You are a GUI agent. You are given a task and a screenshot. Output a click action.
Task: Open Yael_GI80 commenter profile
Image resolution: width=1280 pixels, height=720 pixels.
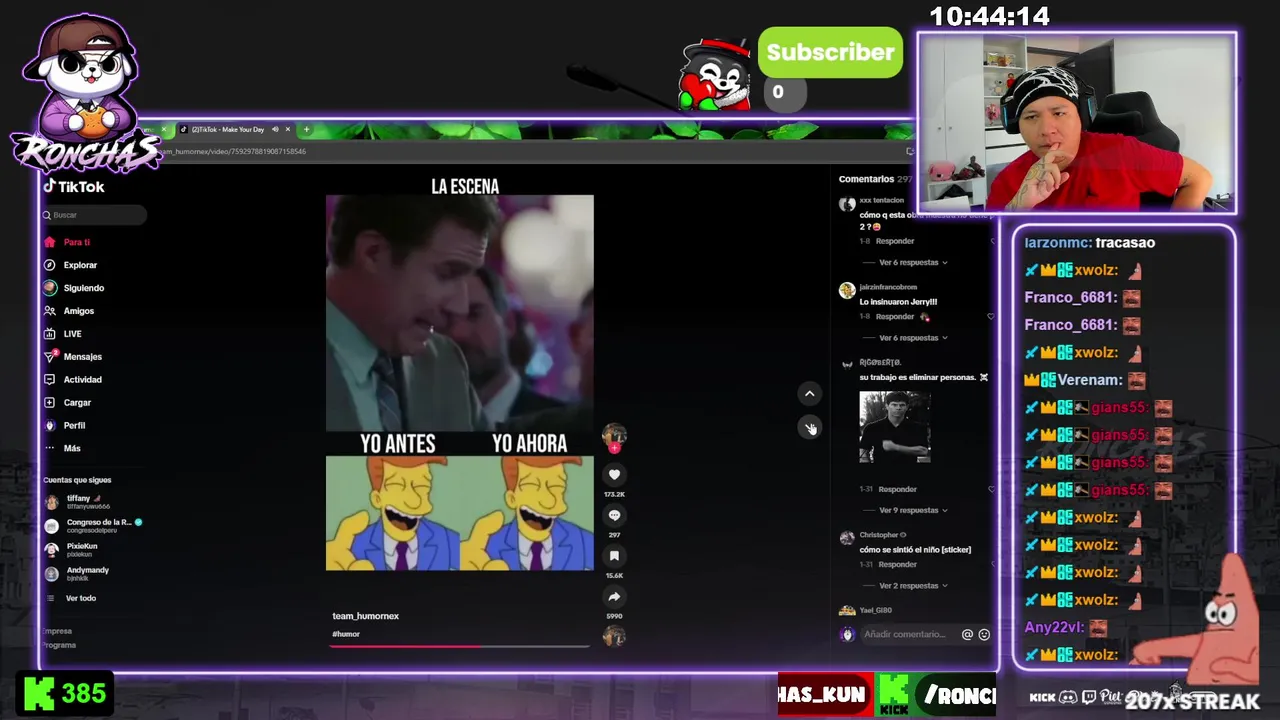coord(875,610)
